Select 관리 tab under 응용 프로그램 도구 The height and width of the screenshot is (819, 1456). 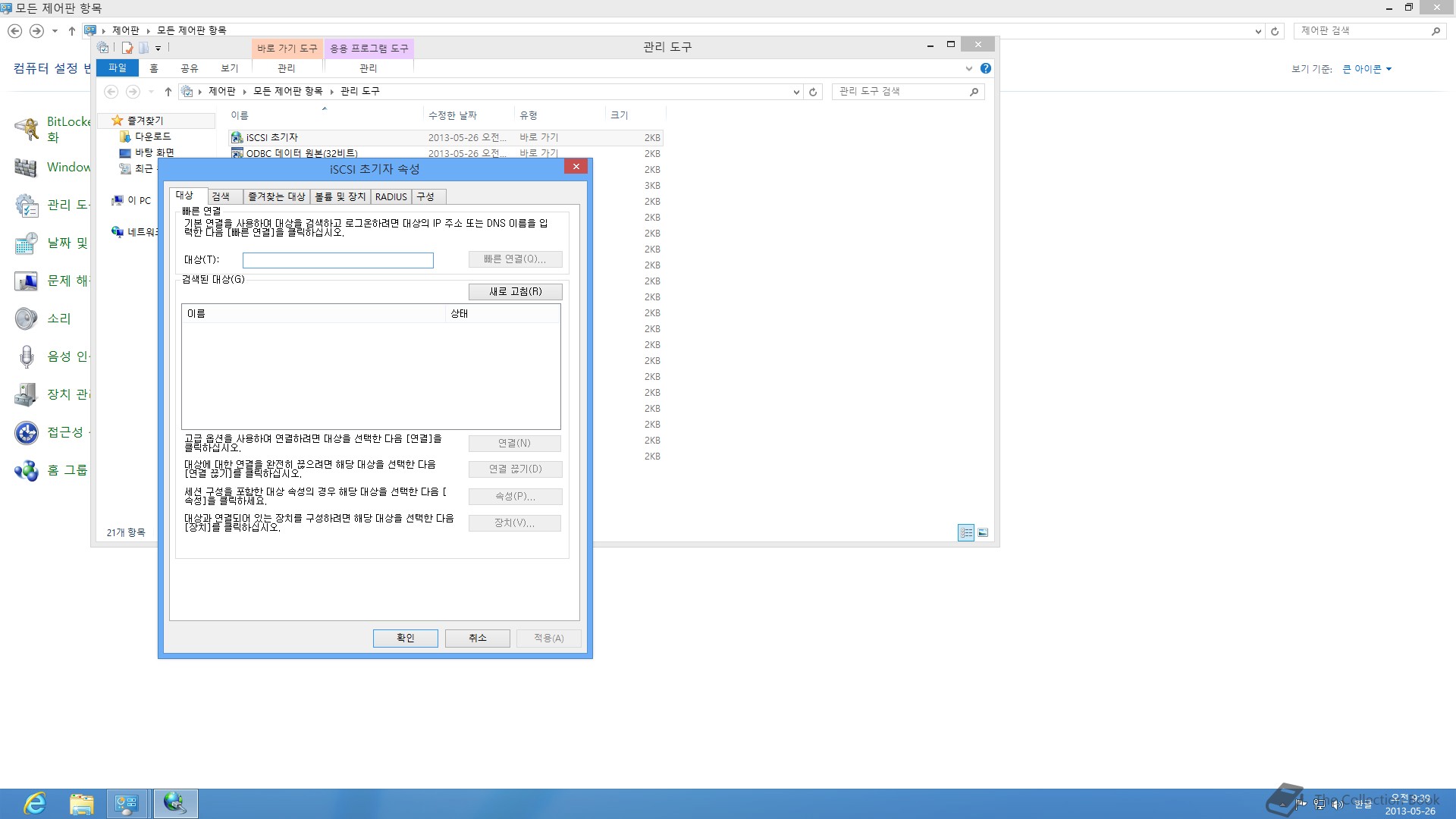369,68
